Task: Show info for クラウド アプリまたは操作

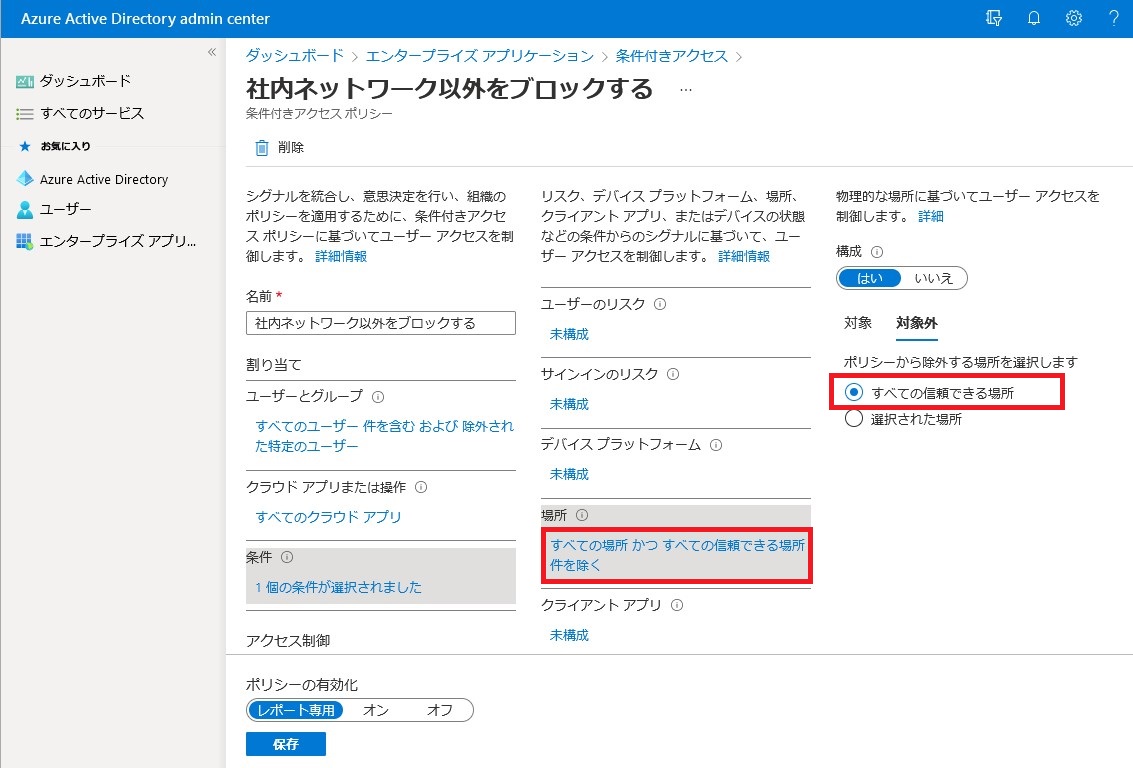Action: pyautogui.click(x=421, y=488)
